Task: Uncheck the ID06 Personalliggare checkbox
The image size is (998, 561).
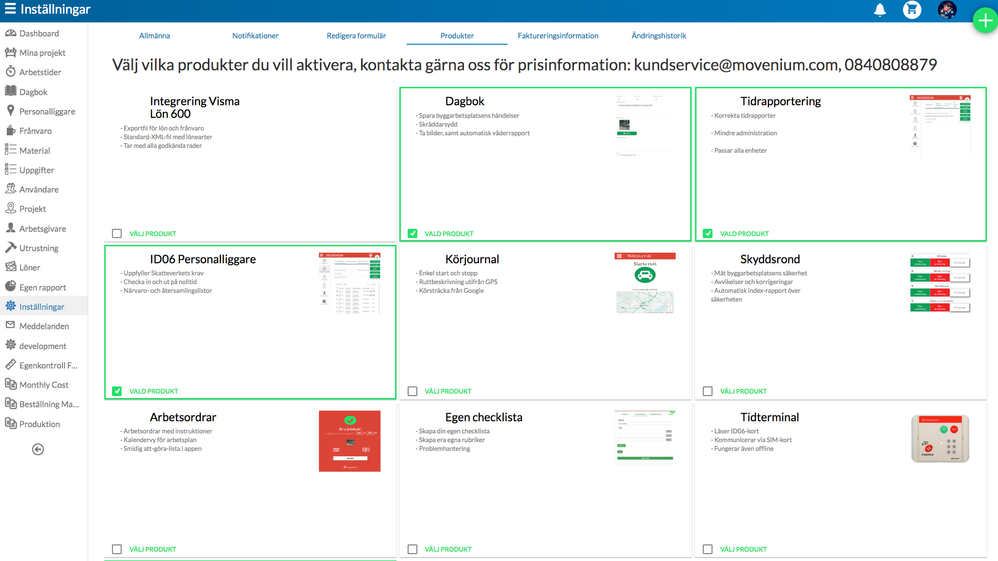Action: tap(117, 391)
